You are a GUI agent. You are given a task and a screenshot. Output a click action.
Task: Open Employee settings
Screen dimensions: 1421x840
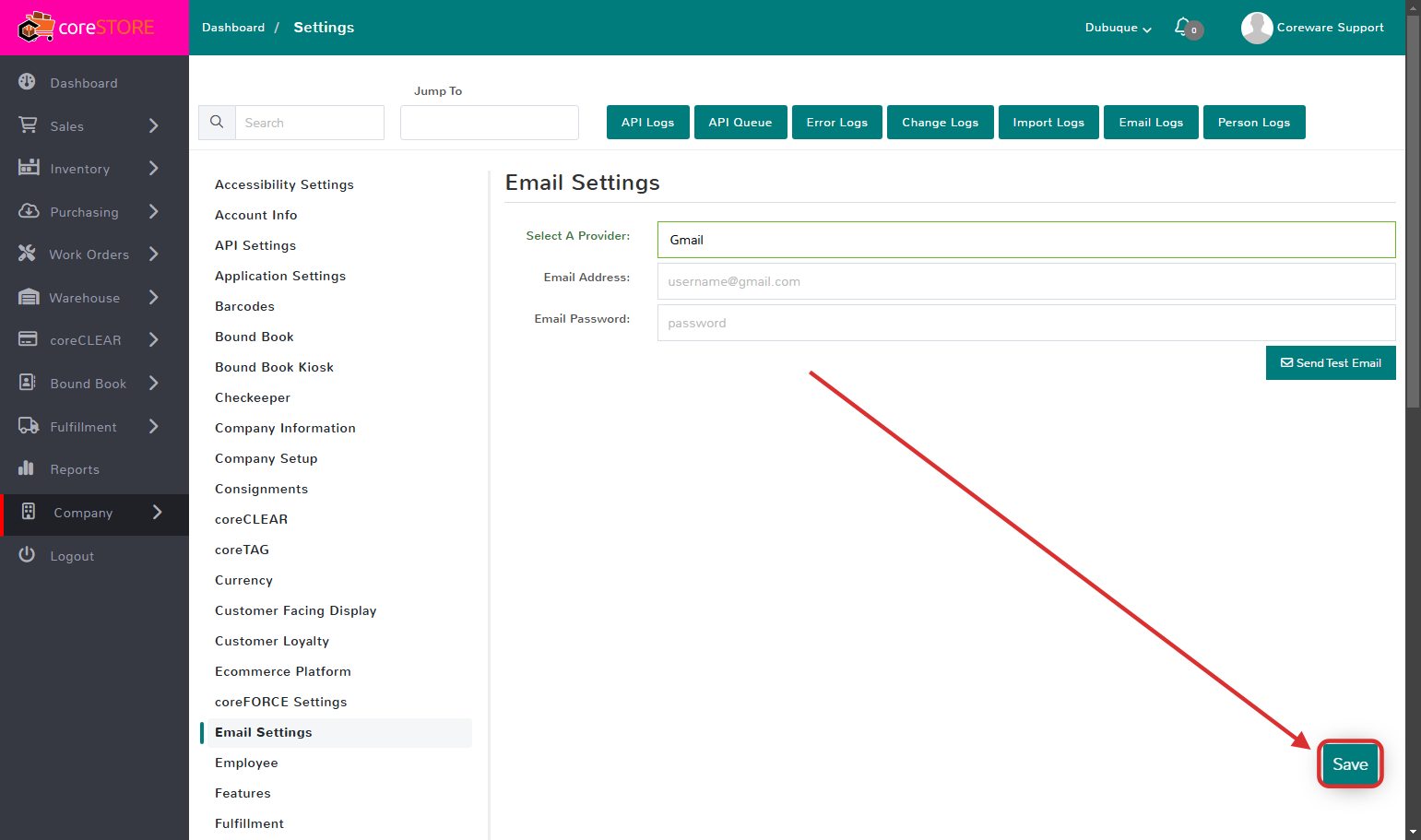pos(246,763)
